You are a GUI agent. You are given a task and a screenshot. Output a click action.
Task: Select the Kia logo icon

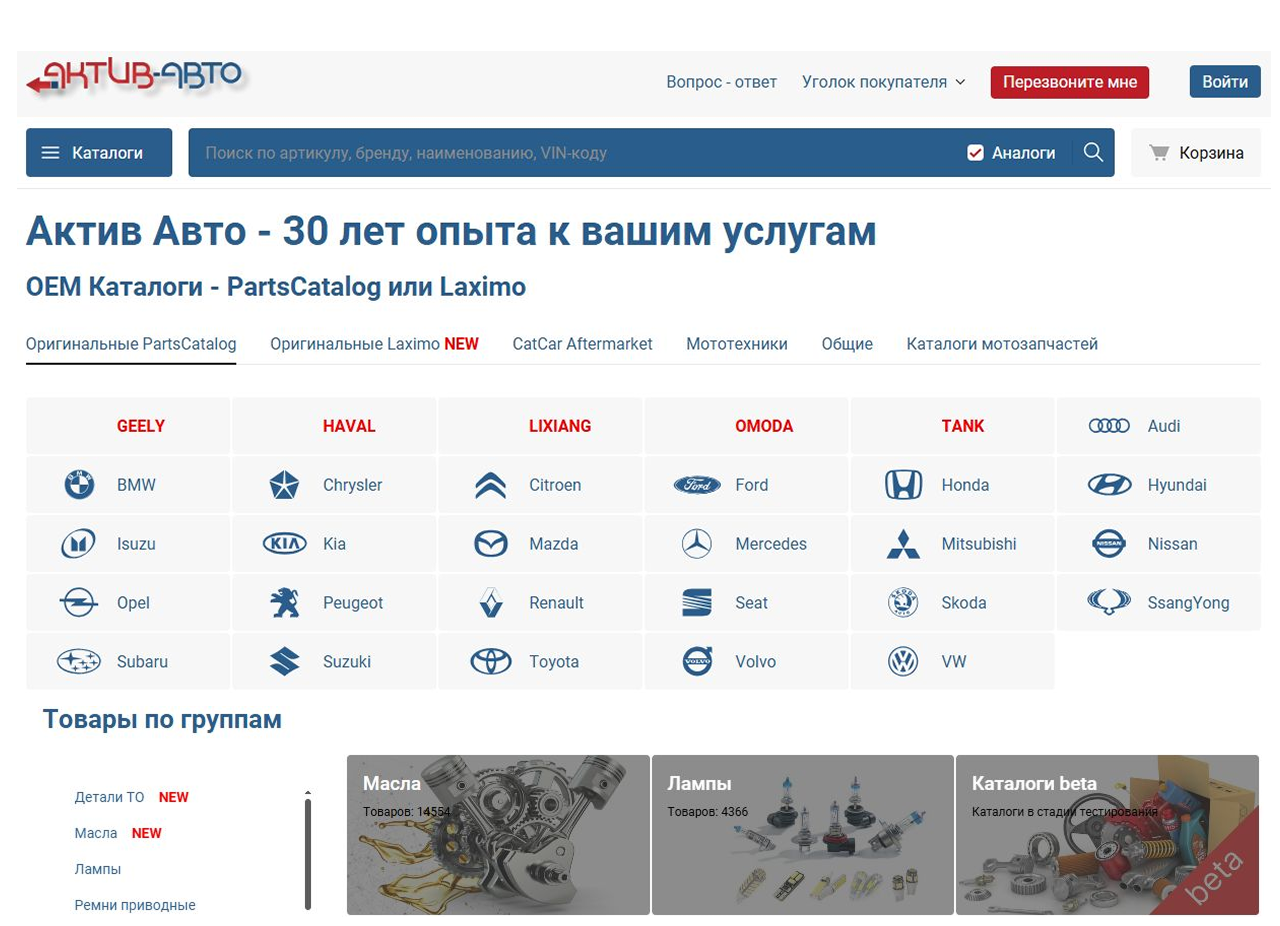point(285,544)
